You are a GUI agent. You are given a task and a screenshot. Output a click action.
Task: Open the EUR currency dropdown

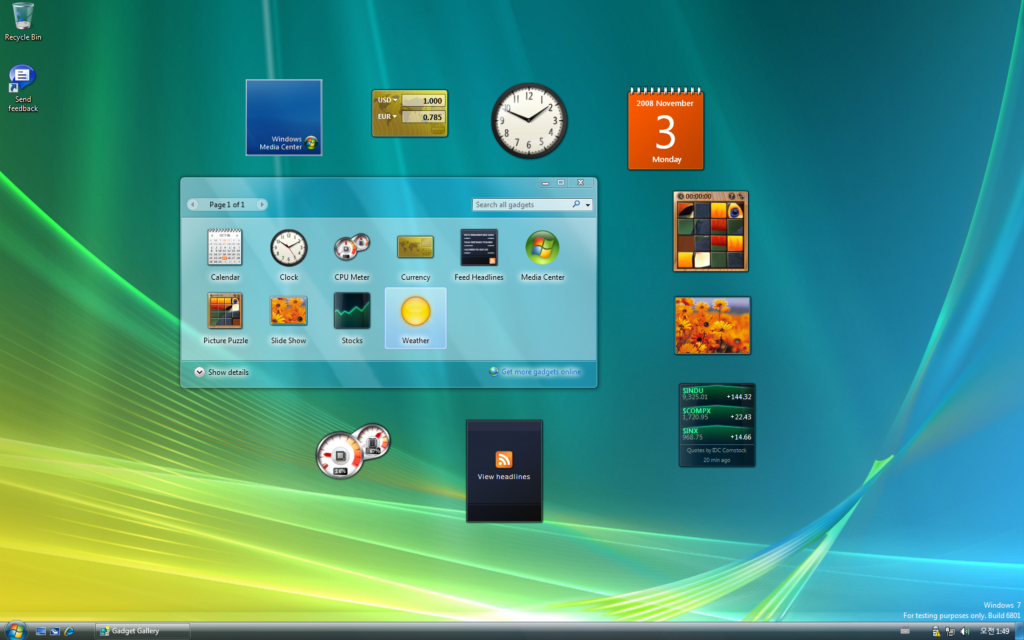pyautogui.click(x=387, y=117)
